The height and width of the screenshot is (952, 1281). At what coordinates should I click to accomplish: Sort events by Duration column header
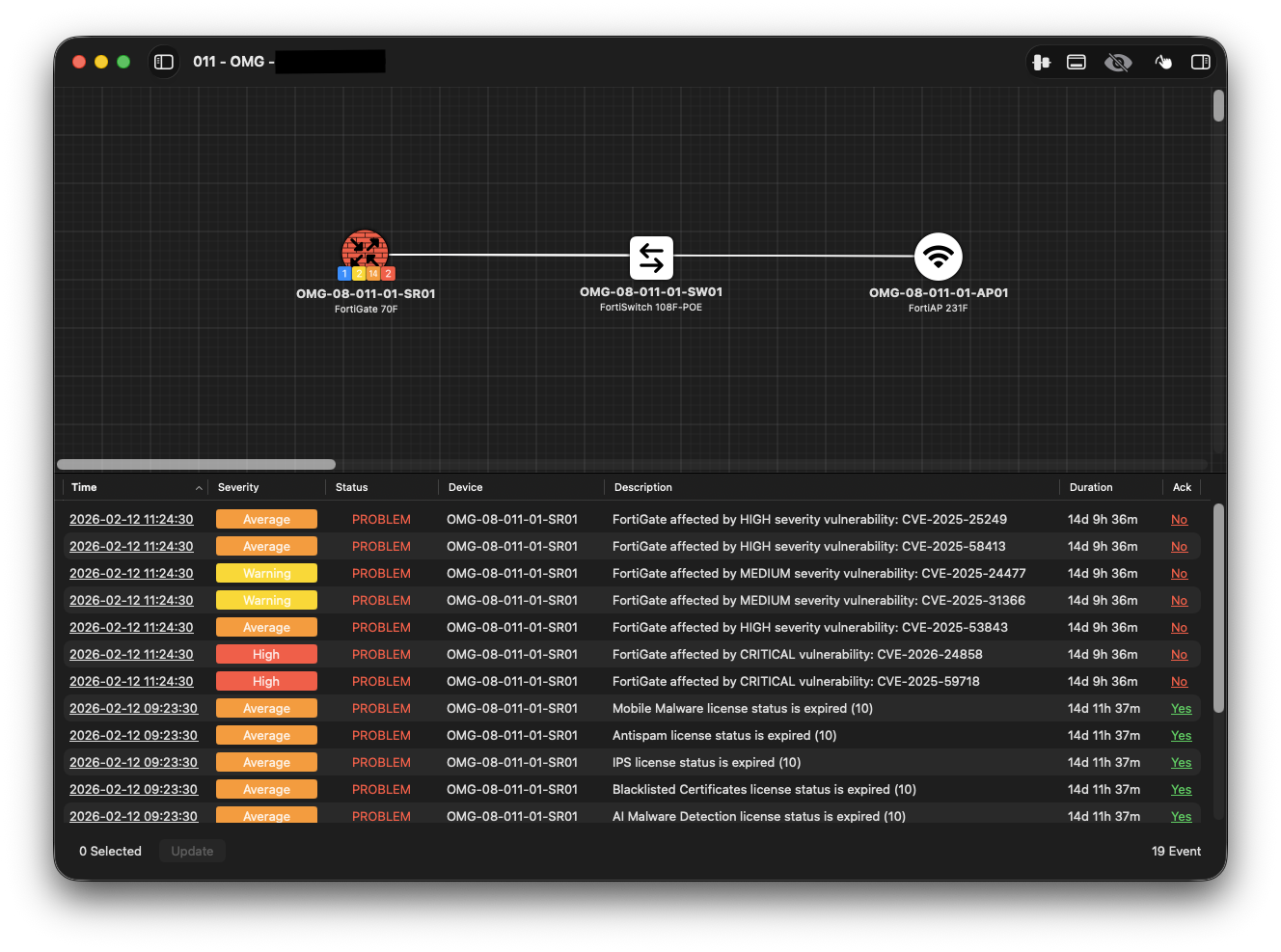pos(1090,488)
